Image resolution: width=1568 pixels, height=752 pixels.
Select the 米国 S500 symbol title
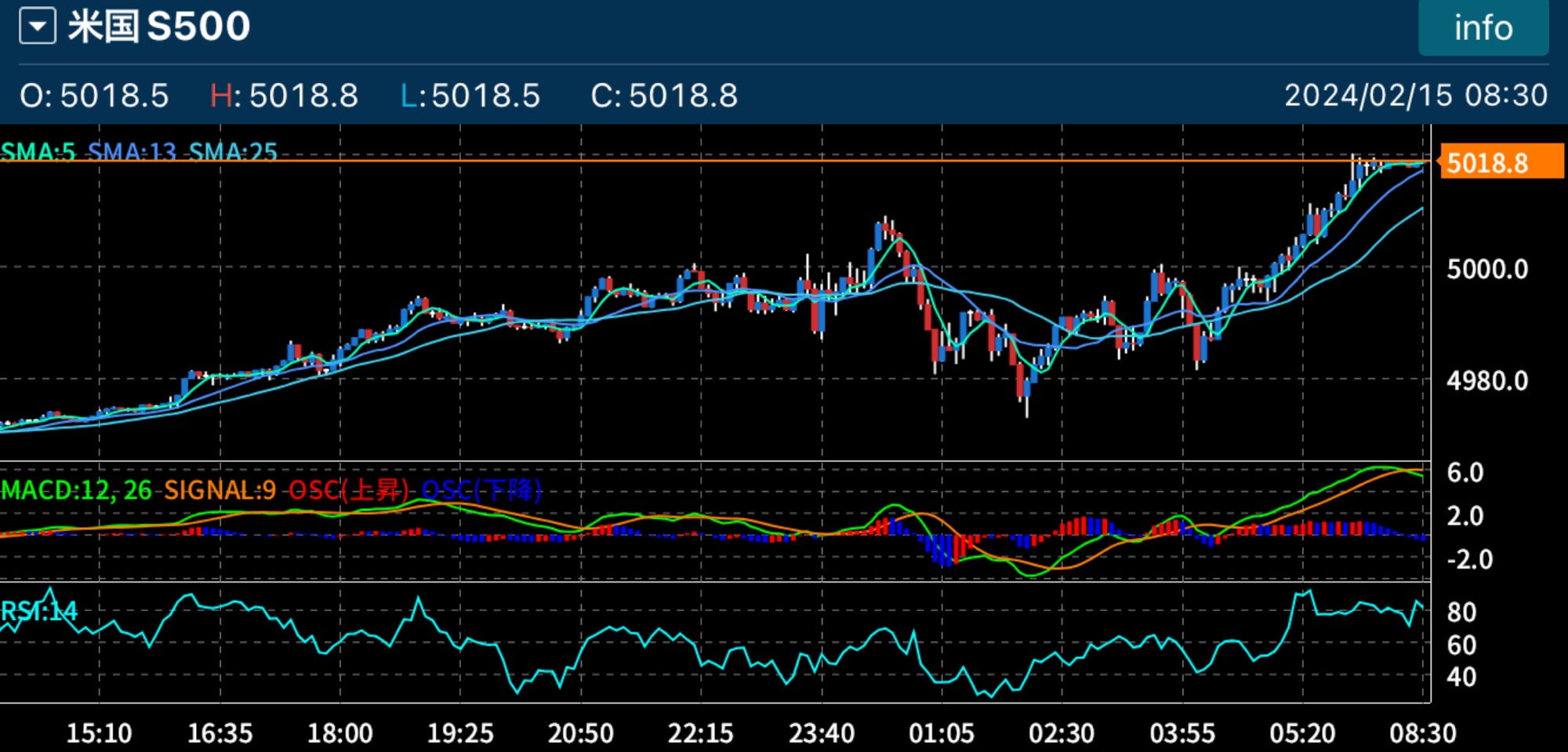pyautogui.click(x=159, y=27)
